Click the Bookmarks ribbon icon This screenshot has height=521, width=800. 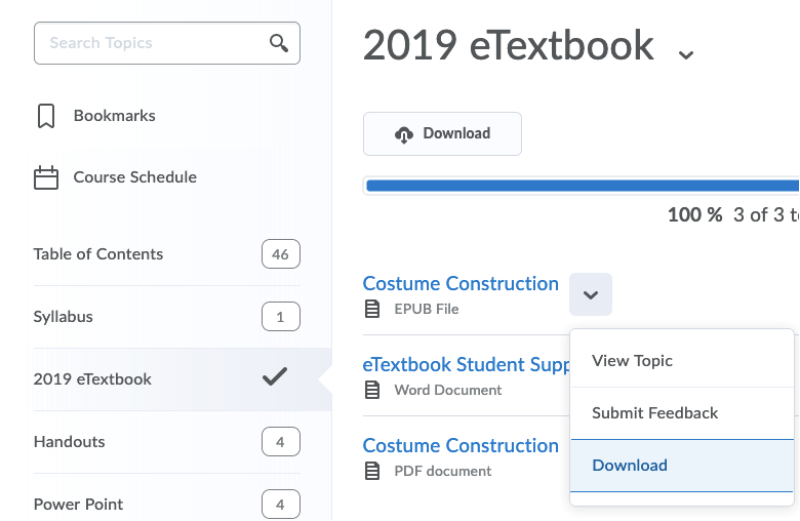46,116
